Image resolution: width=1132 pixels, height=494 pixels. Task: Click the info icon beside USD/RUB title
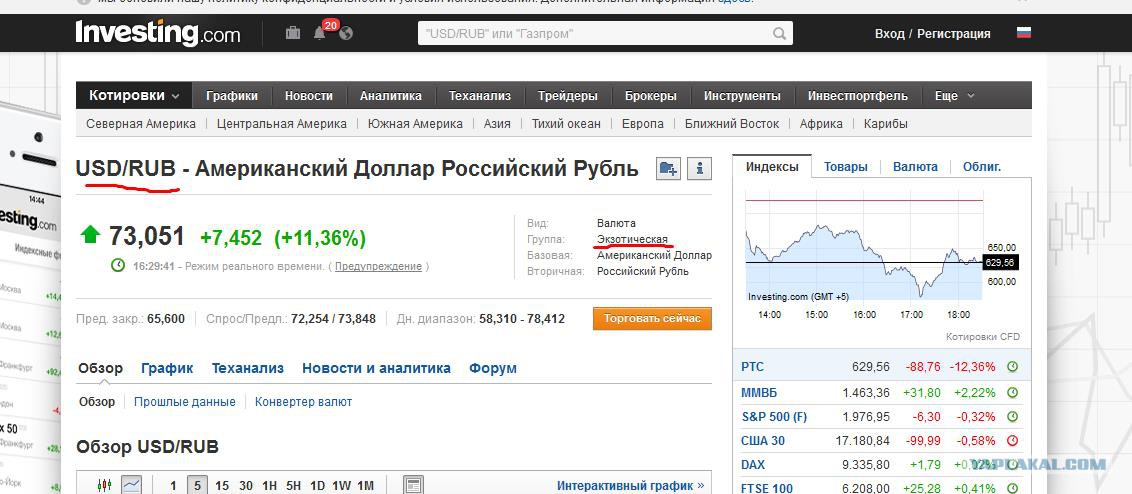(x=700, y=169)
